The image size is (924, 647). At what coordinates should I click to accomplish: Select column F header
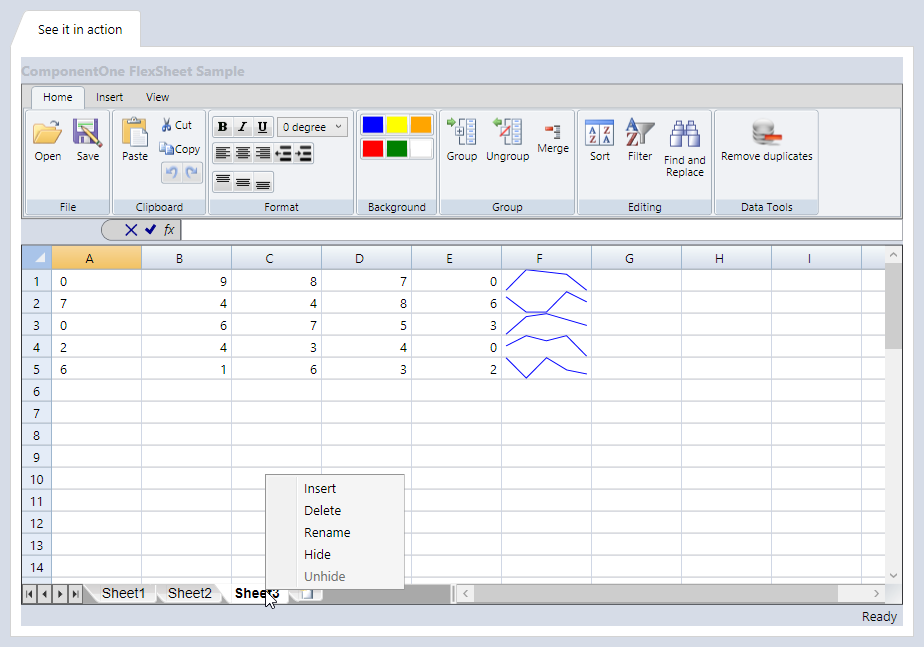click(x=546, y=258)
